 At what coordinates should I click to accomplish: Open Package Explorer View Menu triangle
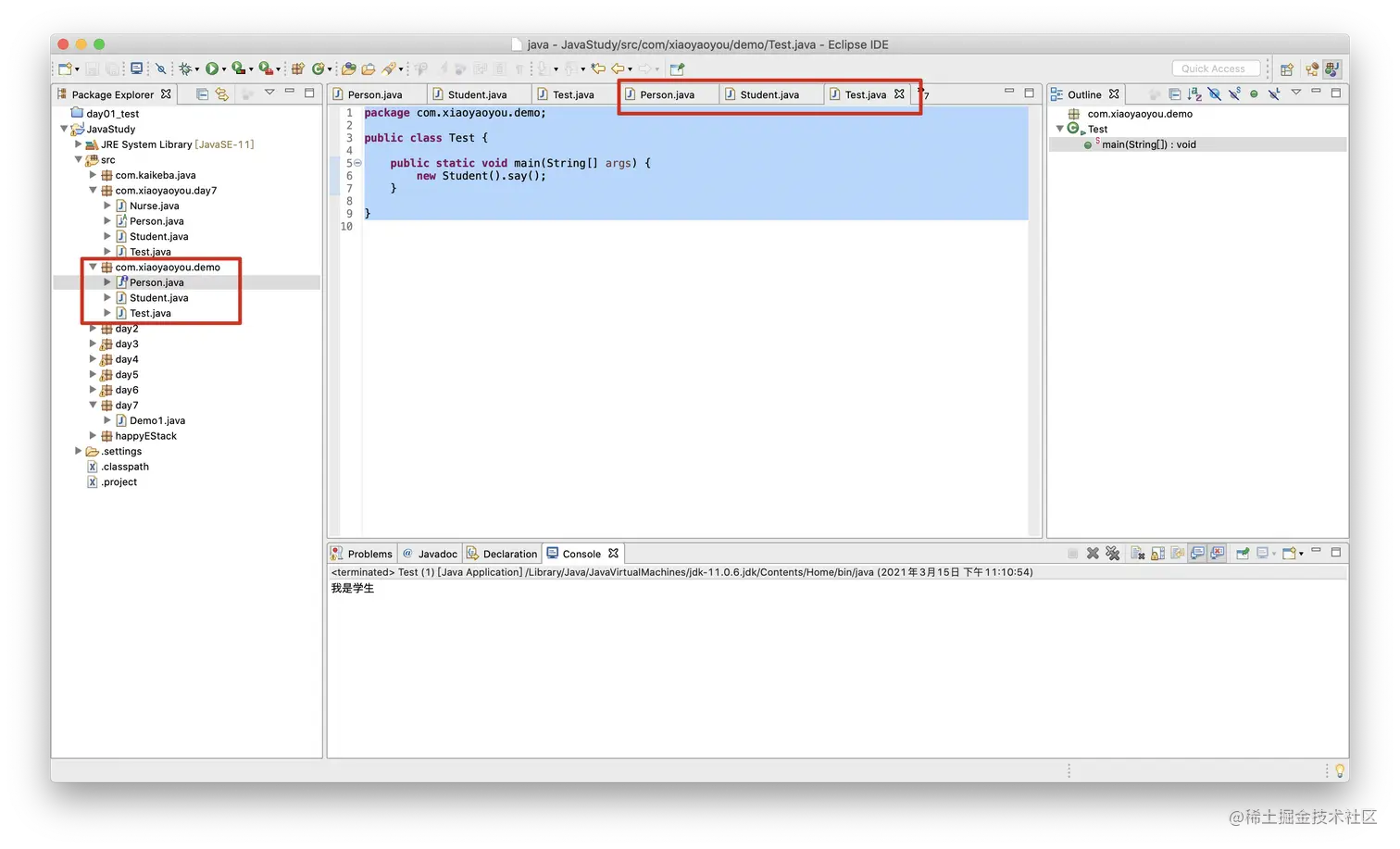(269, 92)
